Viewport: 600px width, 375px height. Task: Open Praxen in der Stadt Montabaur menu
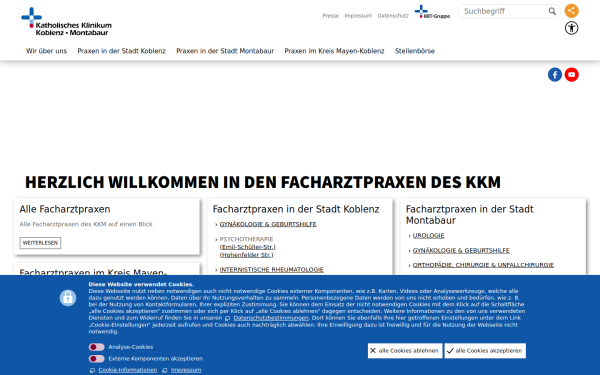pyautogui.click(x=225, y=51)
